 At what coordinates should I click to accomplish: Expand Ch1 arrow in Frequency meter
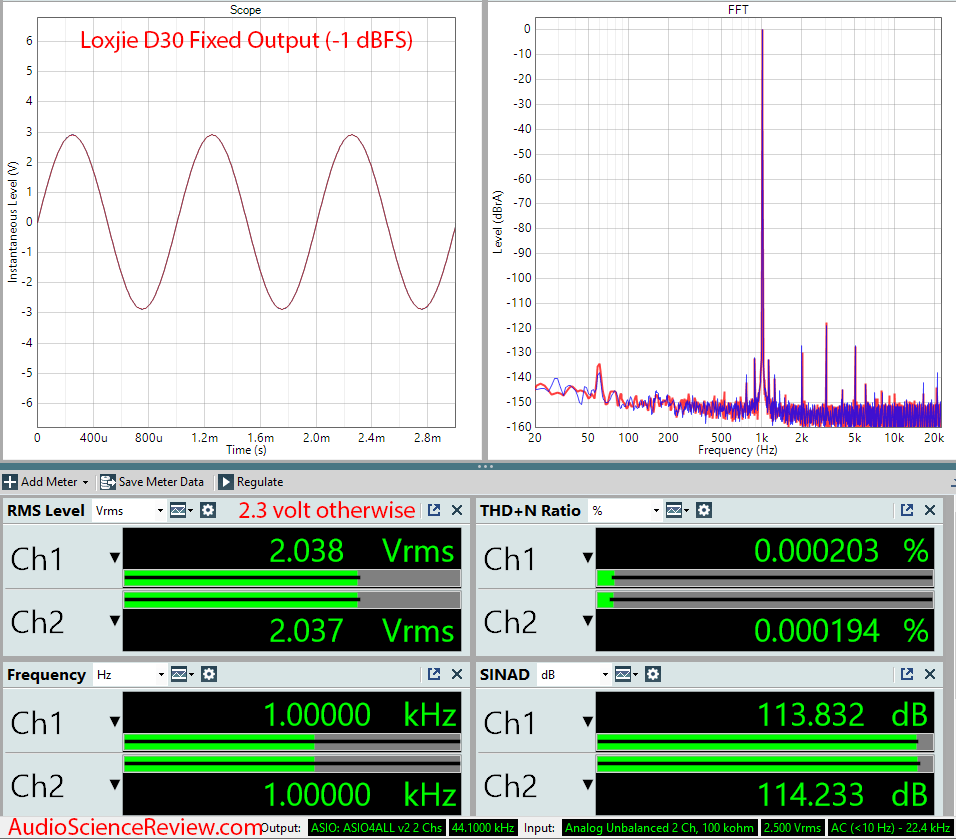coord(115,723)
